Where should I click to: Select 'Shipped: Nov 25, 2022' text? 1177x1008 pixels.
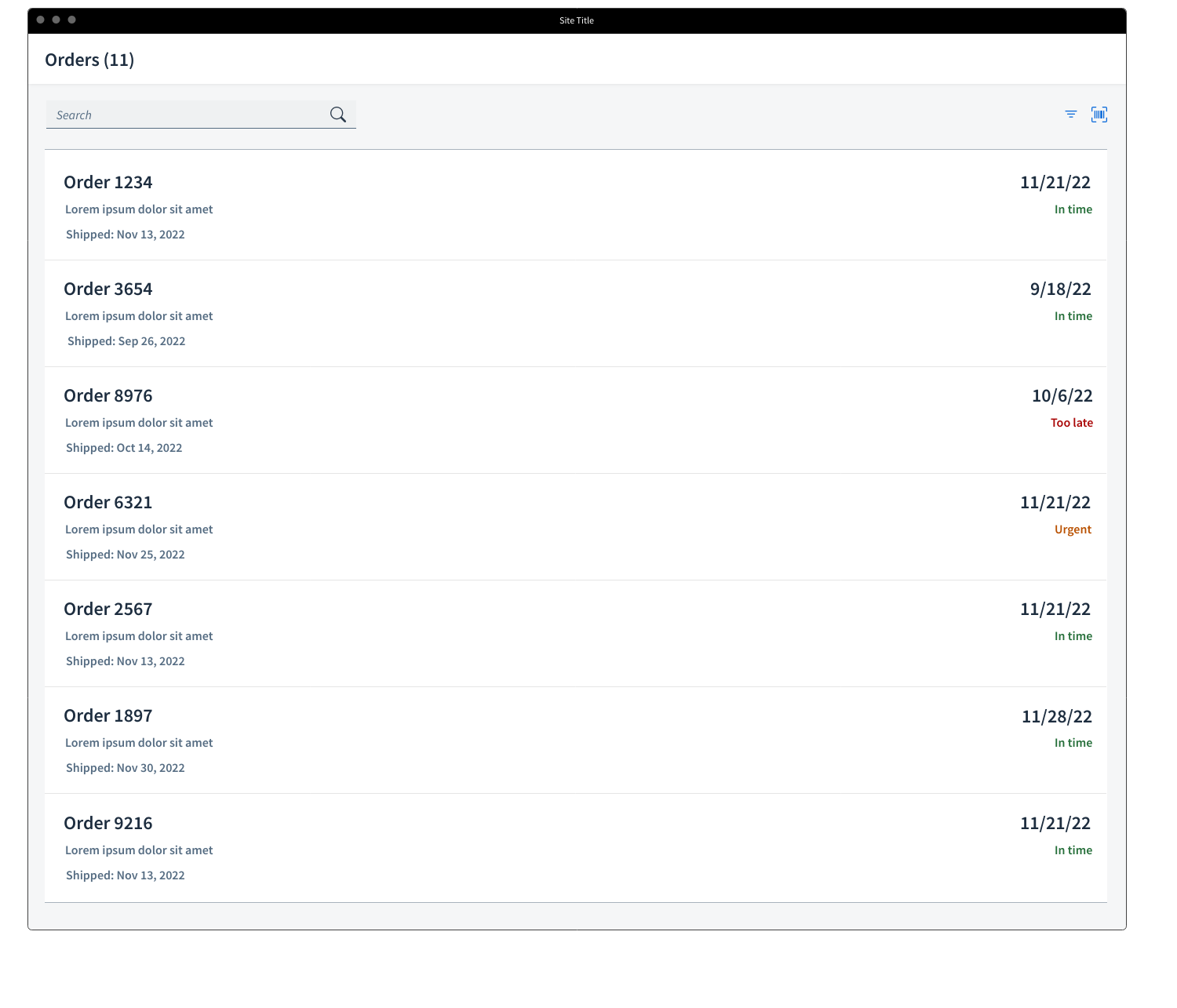click(126, 555)
